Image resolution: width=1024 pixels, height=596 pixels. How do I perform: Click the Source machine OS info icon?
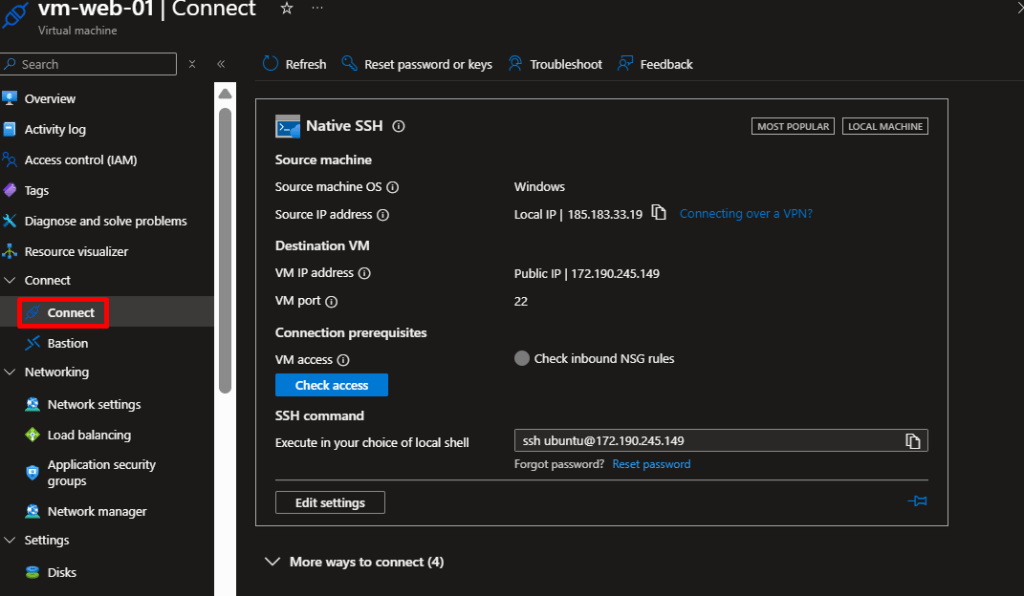(x=393, y=187)
